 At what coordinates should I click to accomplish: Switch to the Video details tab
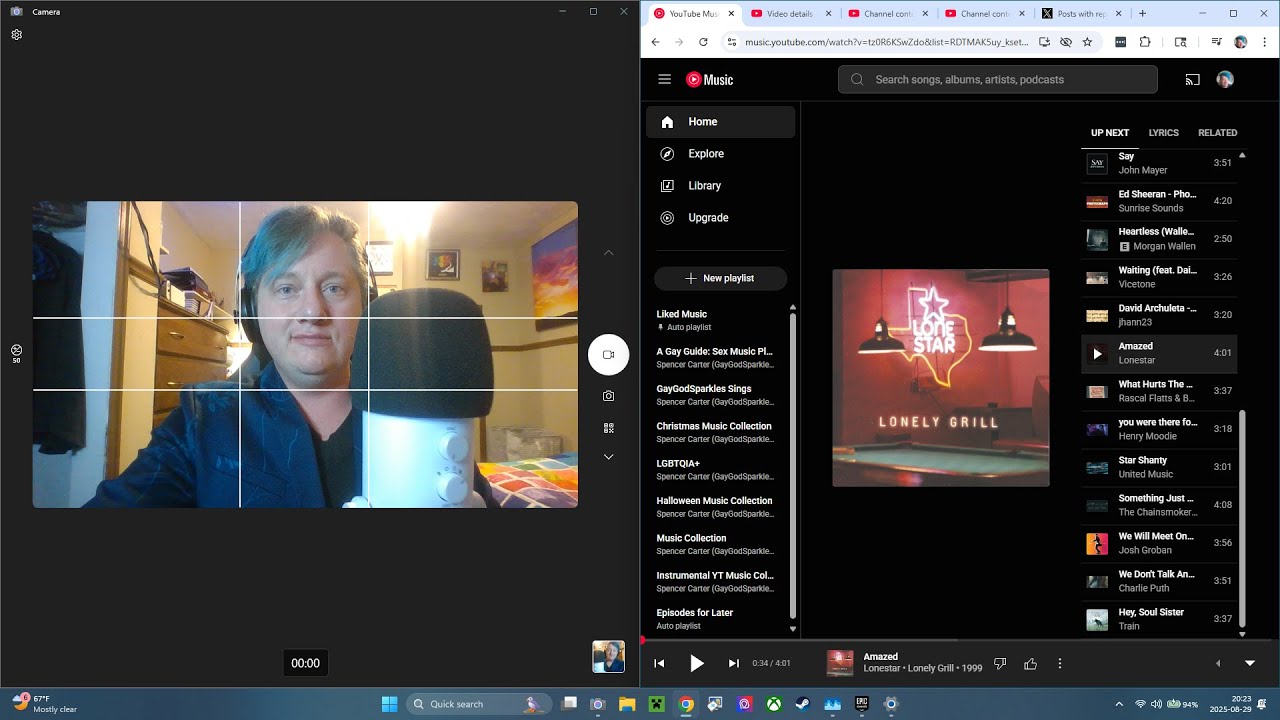click(789, 14)
